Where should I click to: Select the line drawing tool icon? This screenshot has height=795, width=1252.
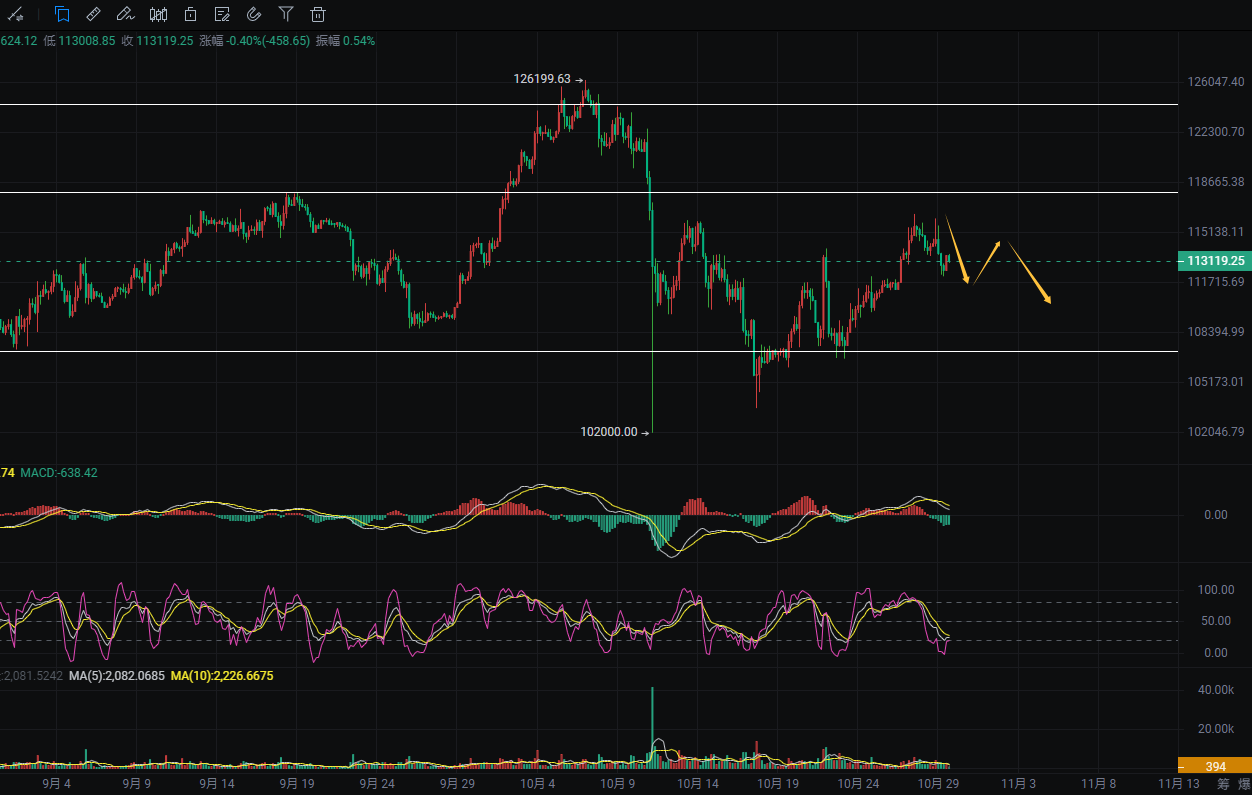[16, 14]
